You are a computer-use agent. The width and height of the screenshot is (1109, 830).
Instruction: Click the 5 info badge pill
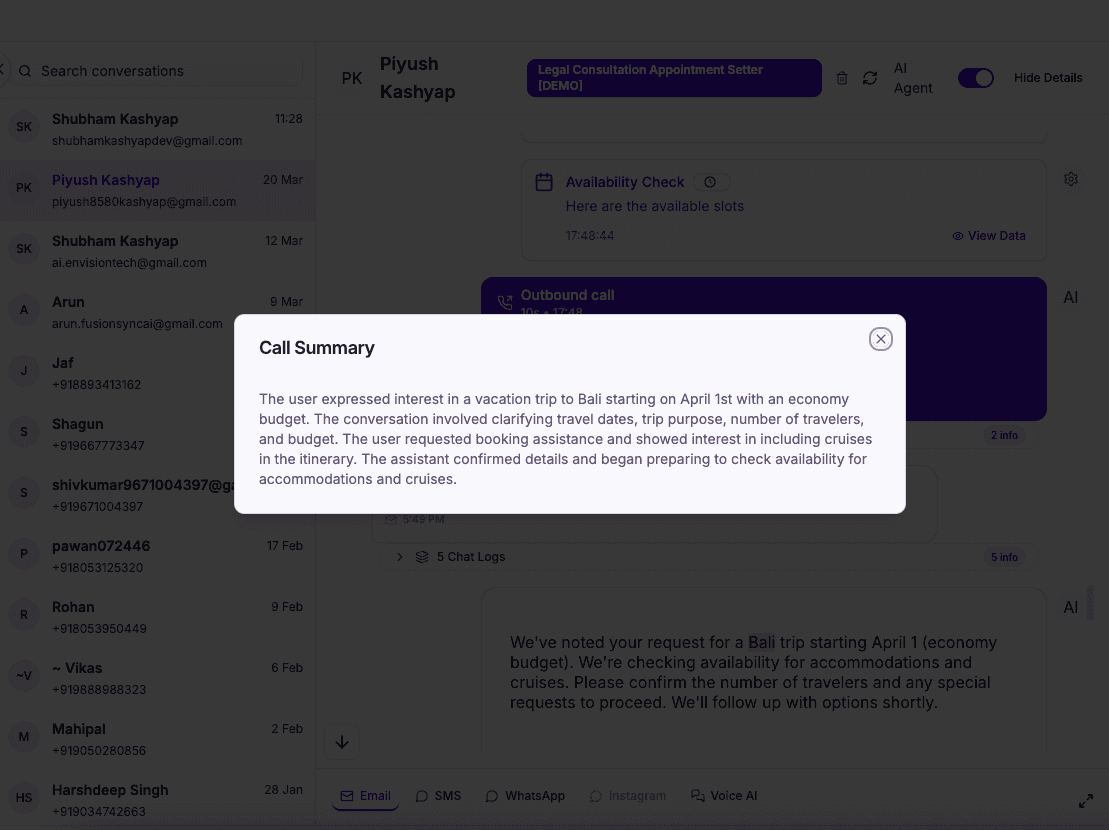tap(1004, 557)
